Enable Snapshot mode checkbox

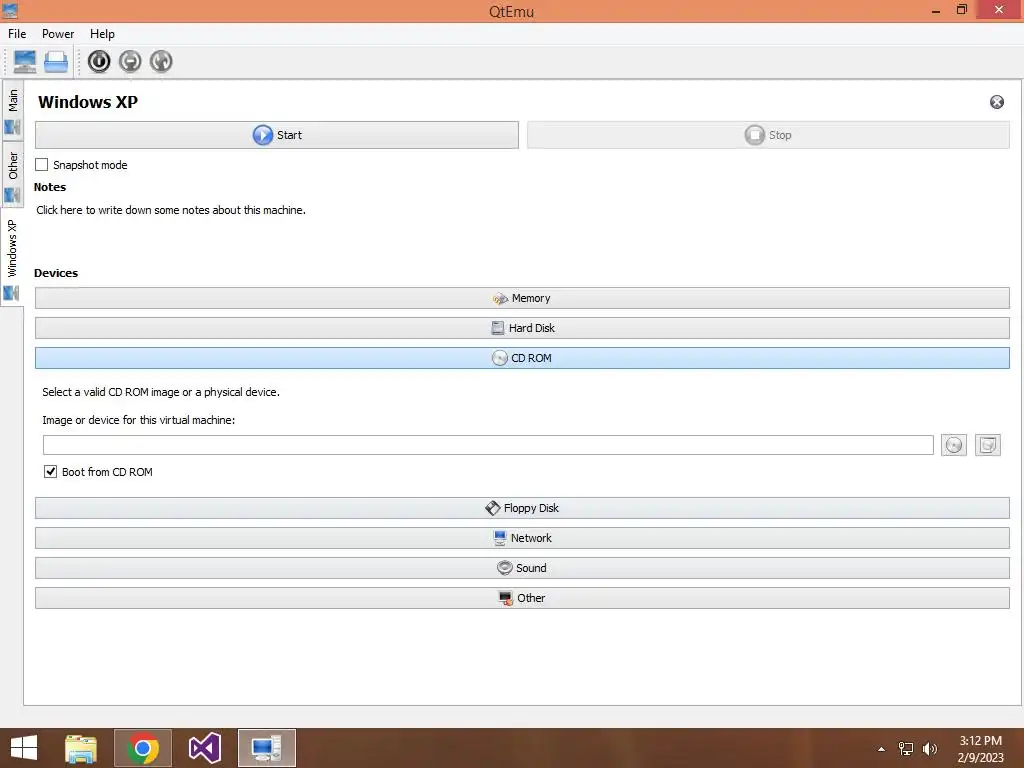point(42,165)
